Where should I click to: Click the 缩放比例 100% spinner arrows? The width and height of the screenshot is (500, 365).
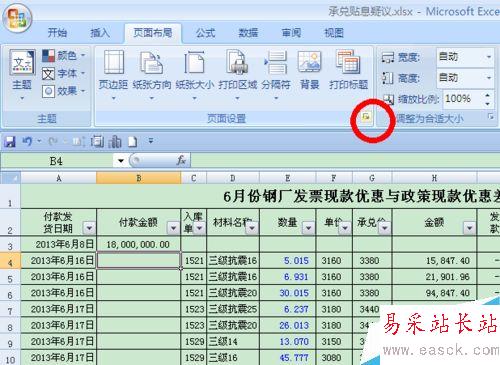pyautogui.click(x=488, y=99)
